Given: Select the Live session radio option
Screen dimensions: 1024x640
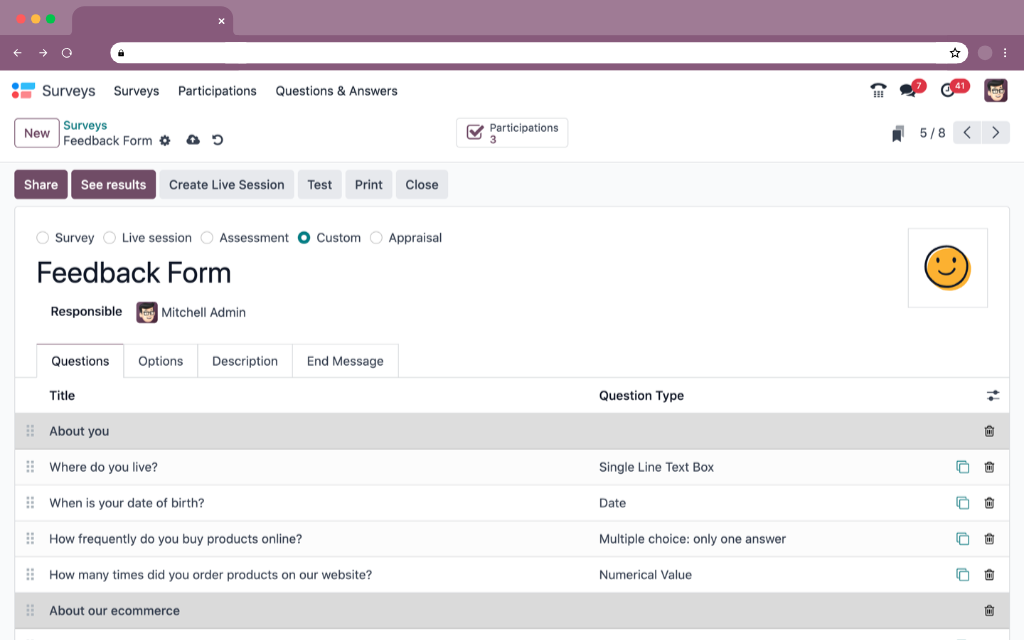Looking at the screenshot, I should [x=110, y=238].
